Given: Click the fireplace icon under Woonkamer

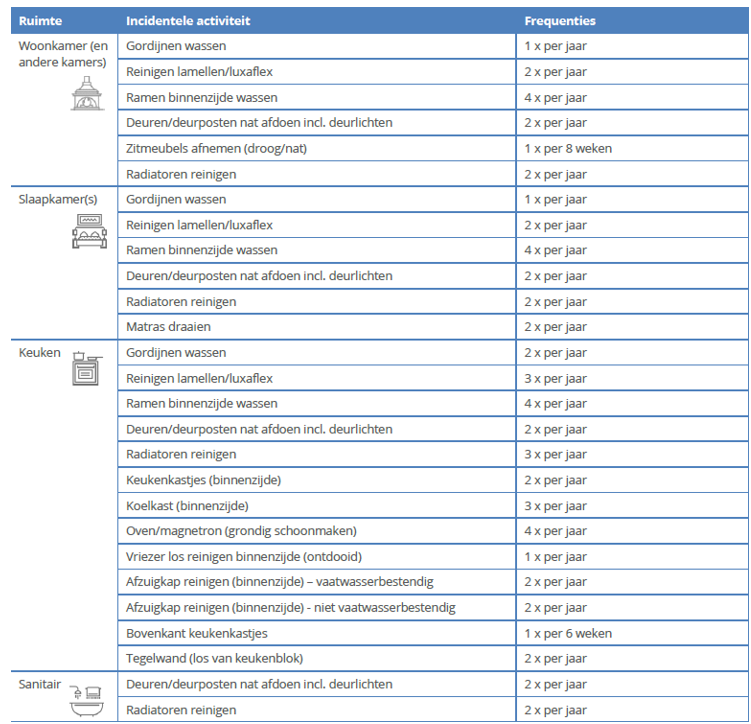Looking at the screenshot, I should (86, 92).
